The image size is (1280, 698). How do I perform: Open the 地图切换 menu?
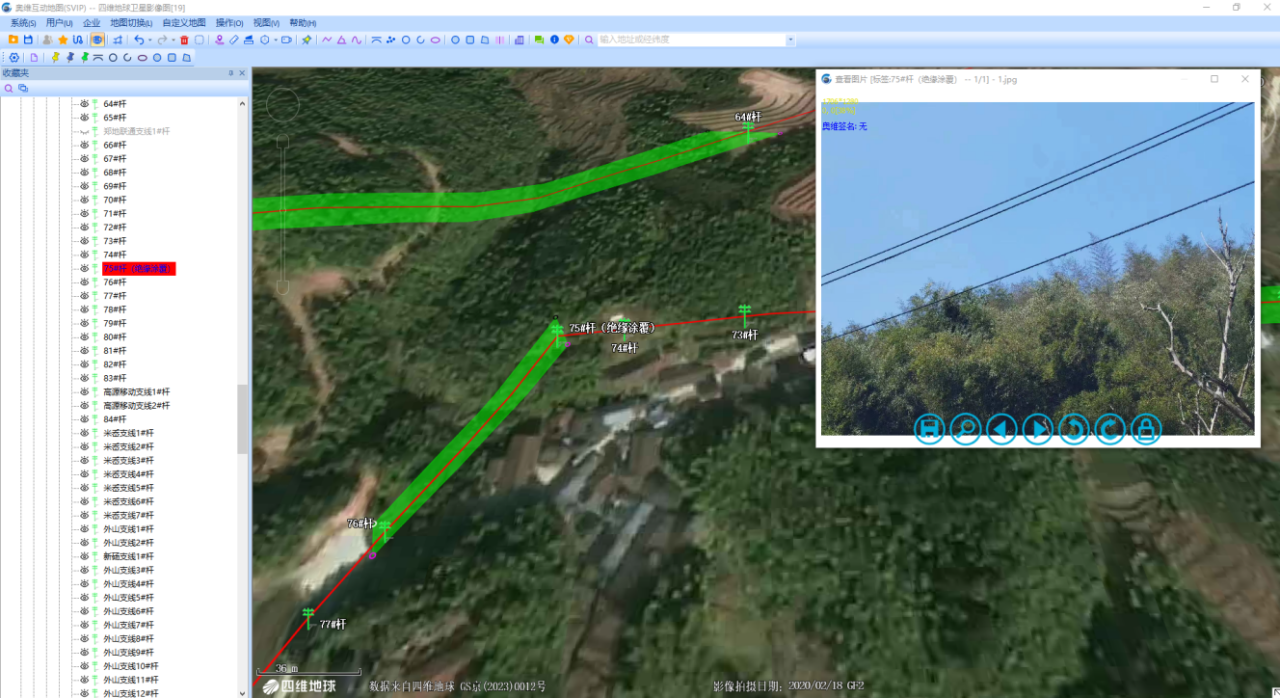click(x=130, y=22)
